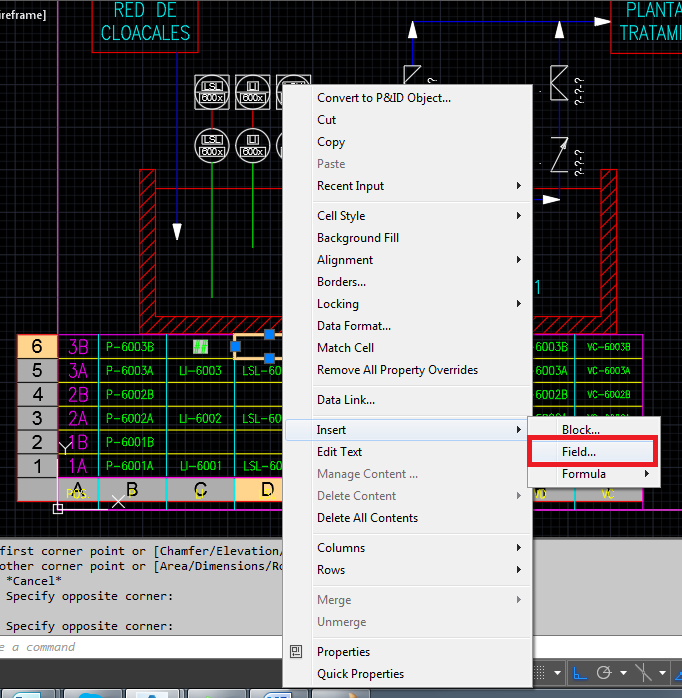Click the Properties palette icon in context menu
Screen dimensions: 682x698
(x=296, y=652)
